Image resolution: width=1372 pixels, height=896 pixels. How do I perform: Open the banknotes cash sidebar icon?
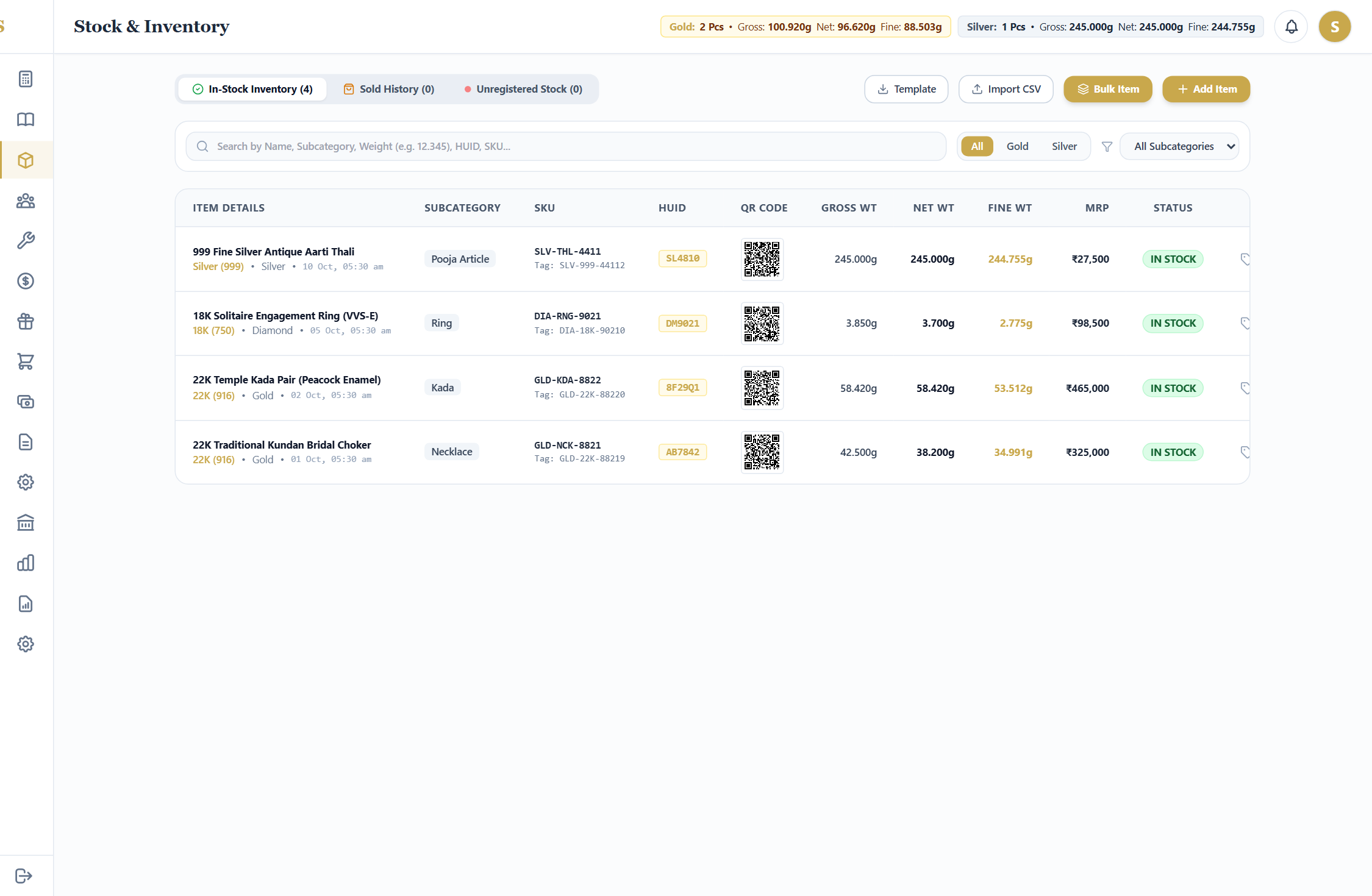click(26, 402)
